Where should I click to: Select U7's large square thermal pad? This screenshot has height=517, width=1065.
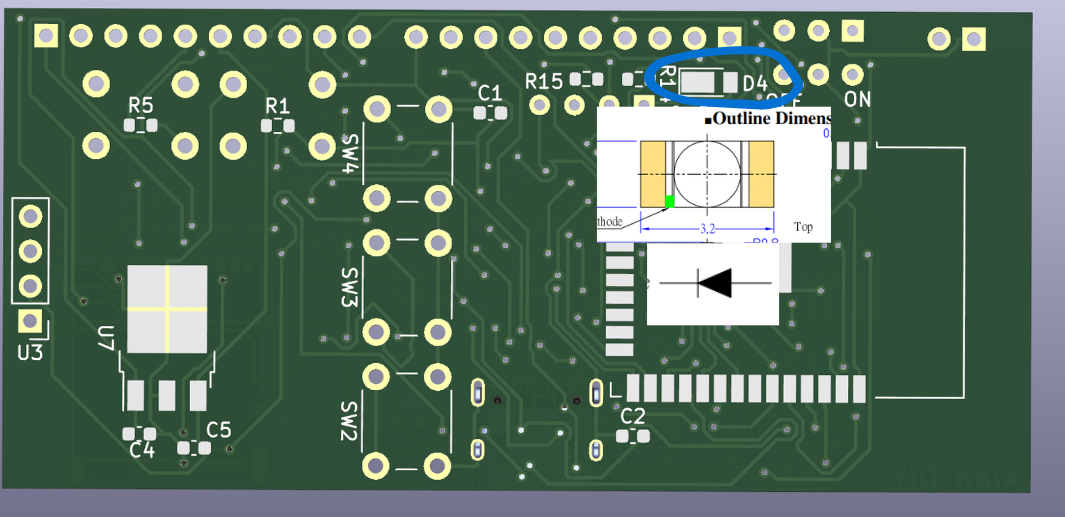pos(167,308)
